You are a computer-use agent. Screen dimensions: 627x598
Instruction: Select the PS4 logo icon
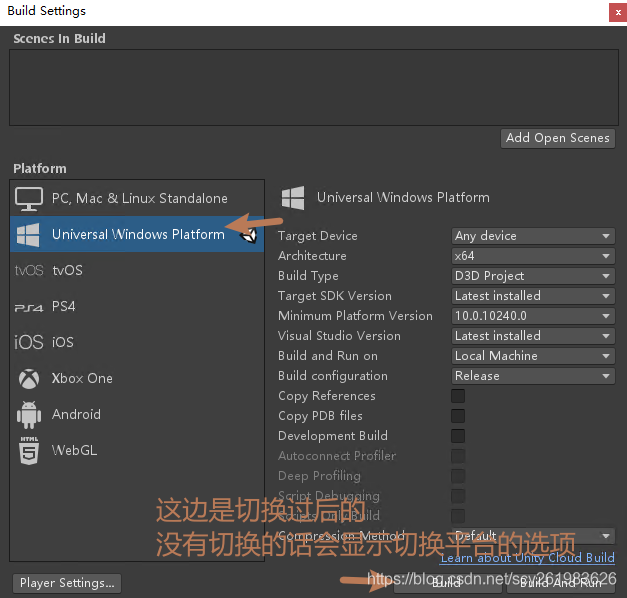(x=29, y=308)
